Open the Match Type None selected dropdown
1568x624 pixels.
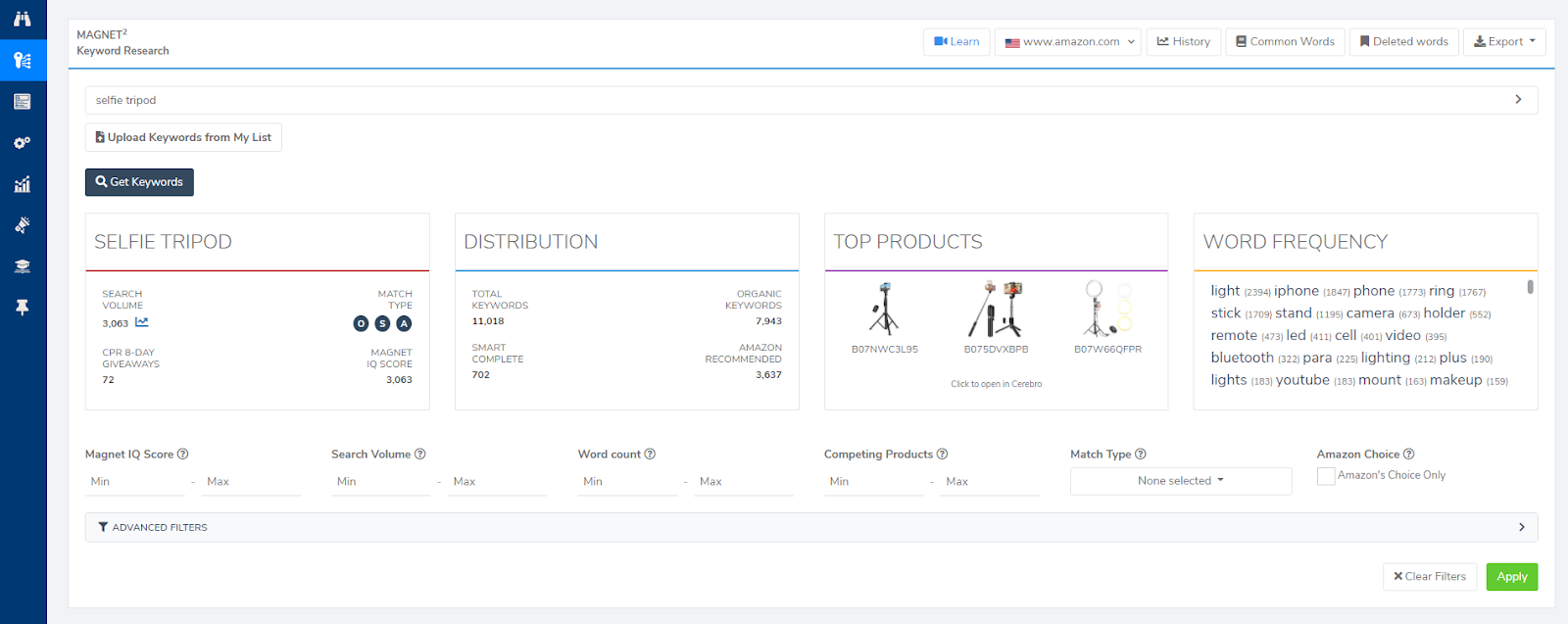tap(1181, 481)
